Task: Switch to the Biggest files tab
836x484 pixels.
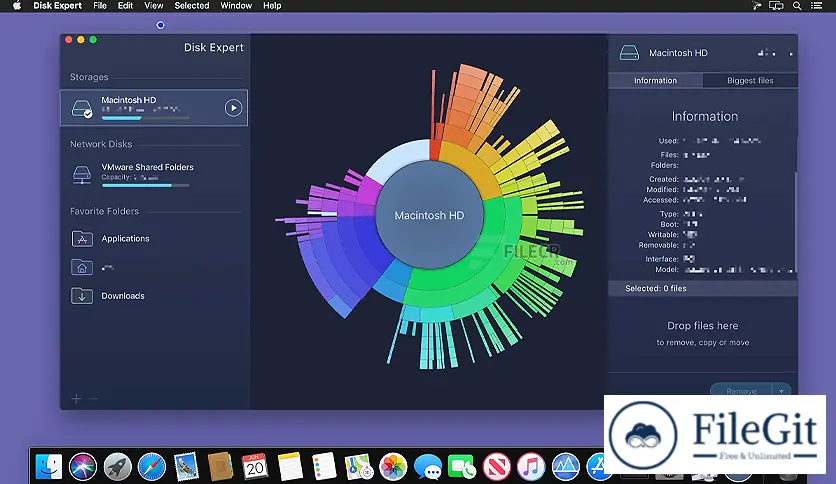Action: click(750, 80)
